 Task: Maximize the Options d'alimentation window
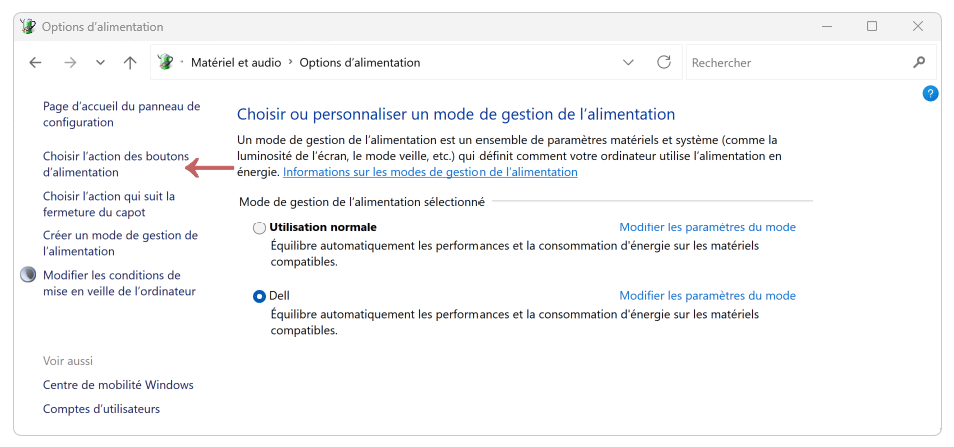[x=872, y=27]
